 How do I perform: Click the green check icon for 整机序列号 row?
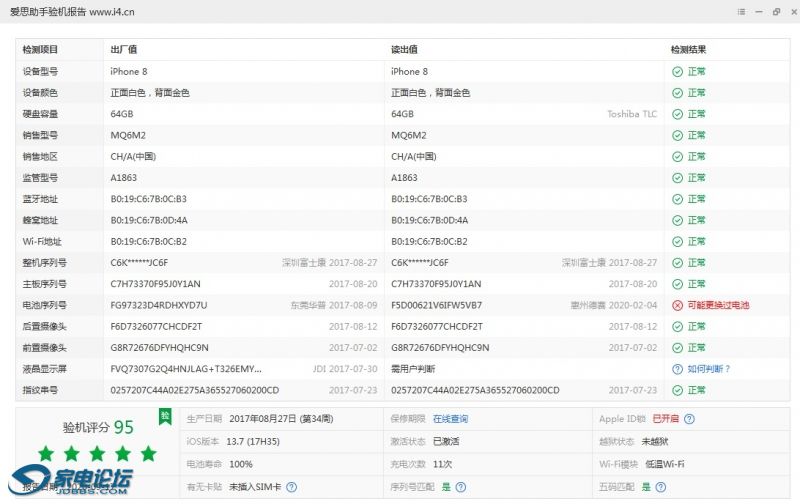(677, 263)
